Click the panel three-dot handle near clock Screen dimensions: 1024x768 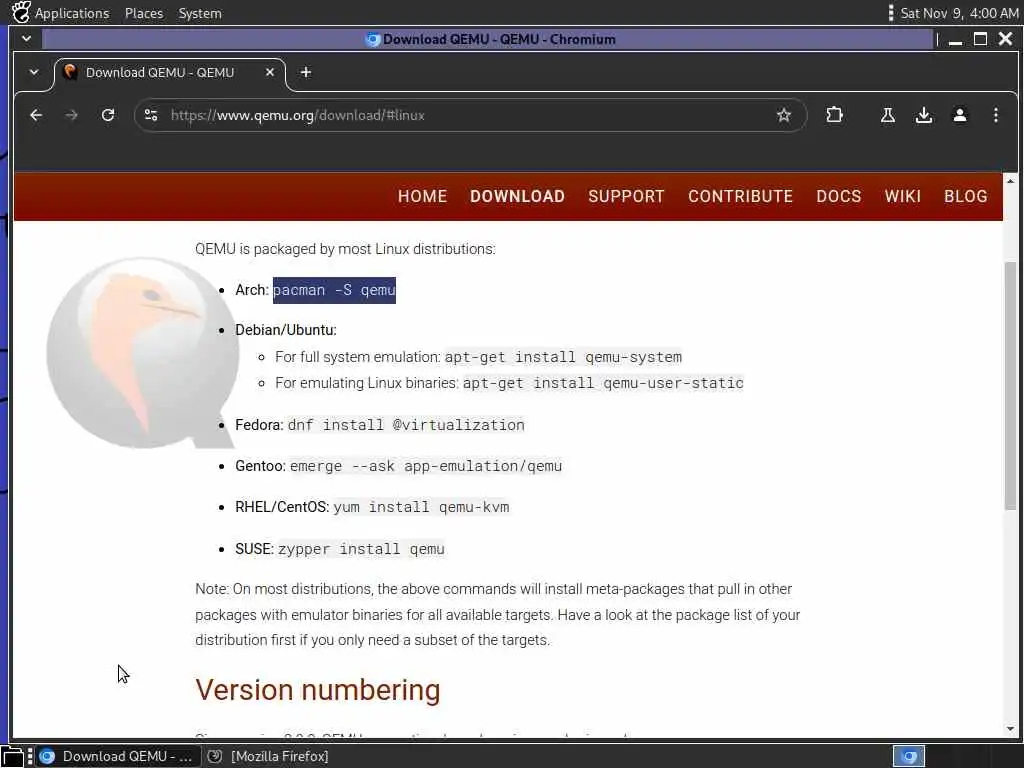pos(891,13)
